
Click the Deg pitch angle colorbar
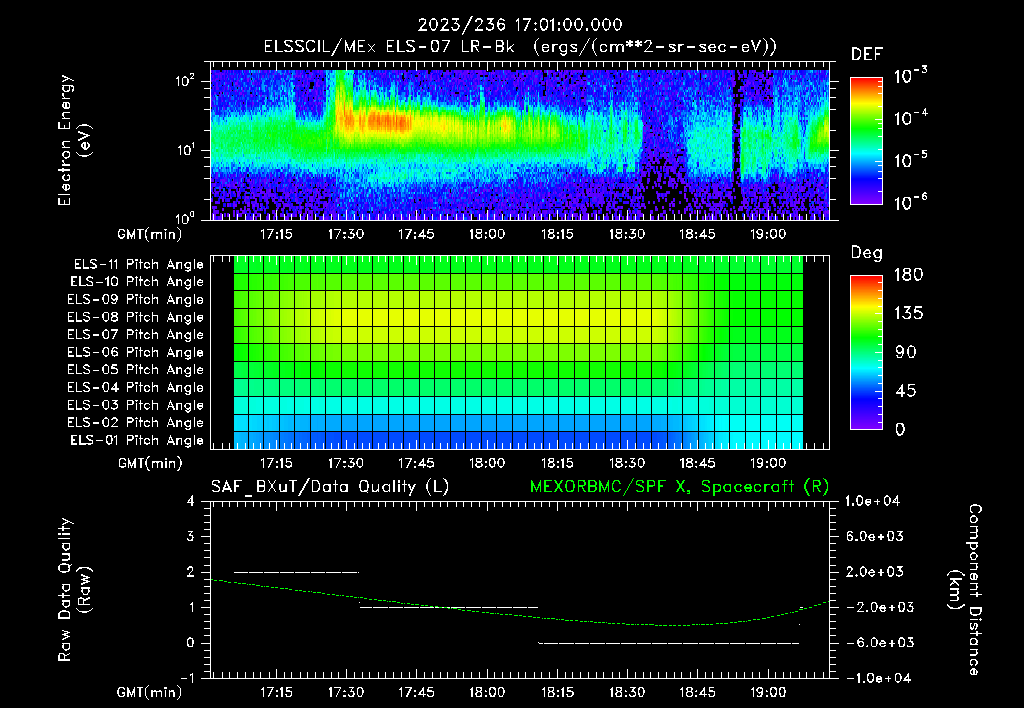[866, 352]
